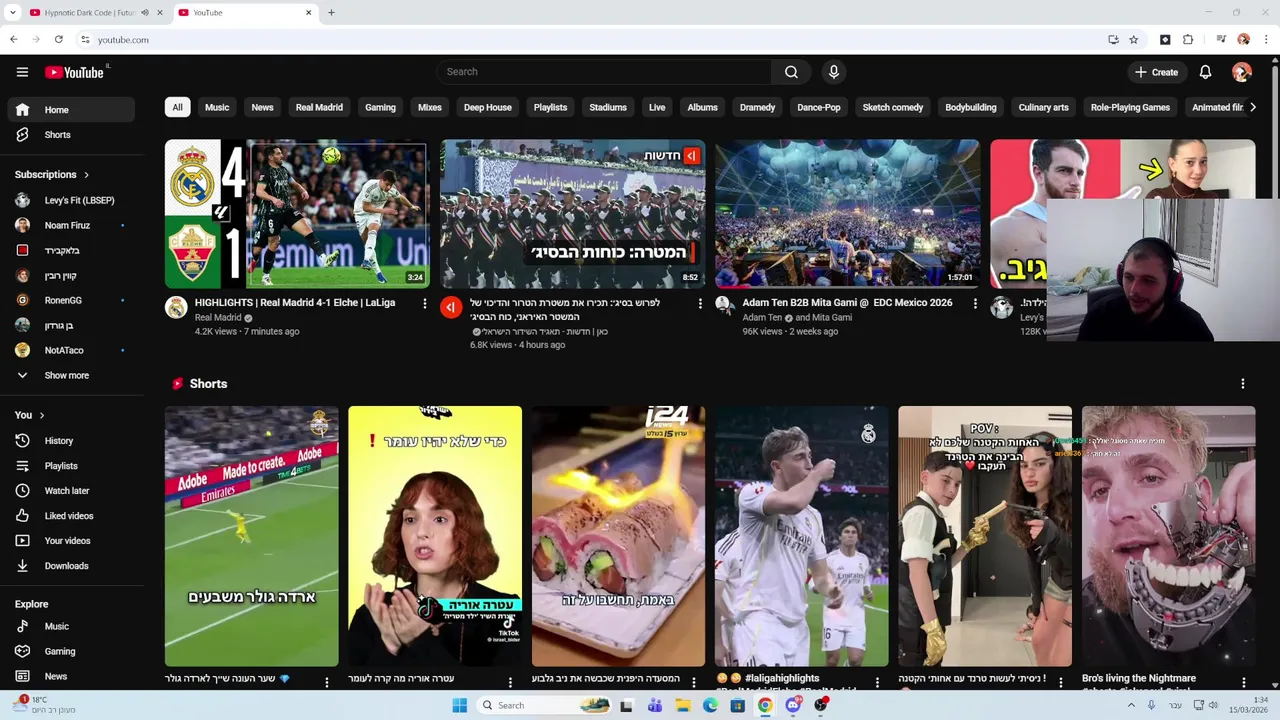Open History in the sidebar

click(70, 441)
